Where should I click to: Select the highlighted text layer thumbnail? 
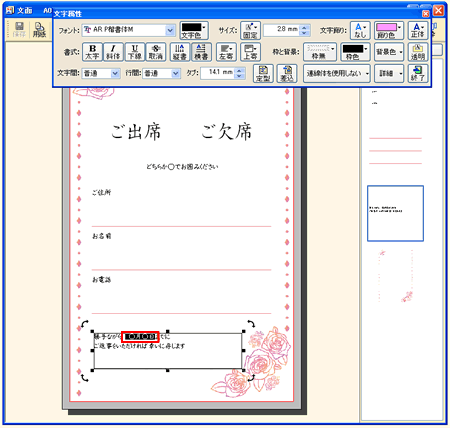(x=395, y=213)
